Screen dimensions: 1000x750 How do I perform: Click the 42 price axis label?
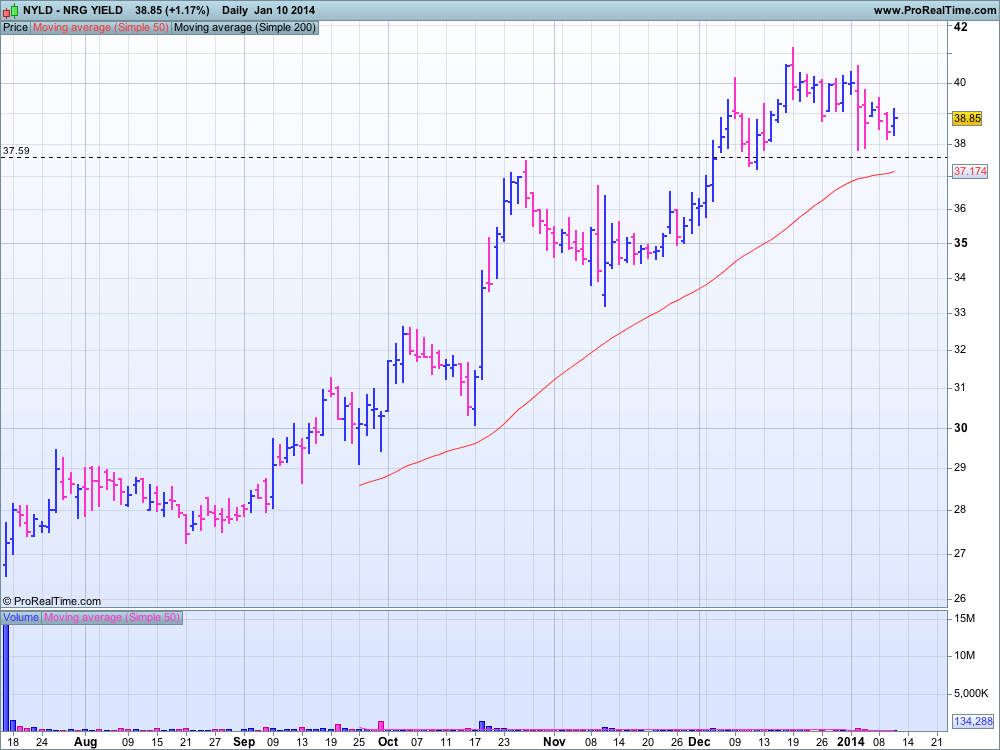coord(960,27)
